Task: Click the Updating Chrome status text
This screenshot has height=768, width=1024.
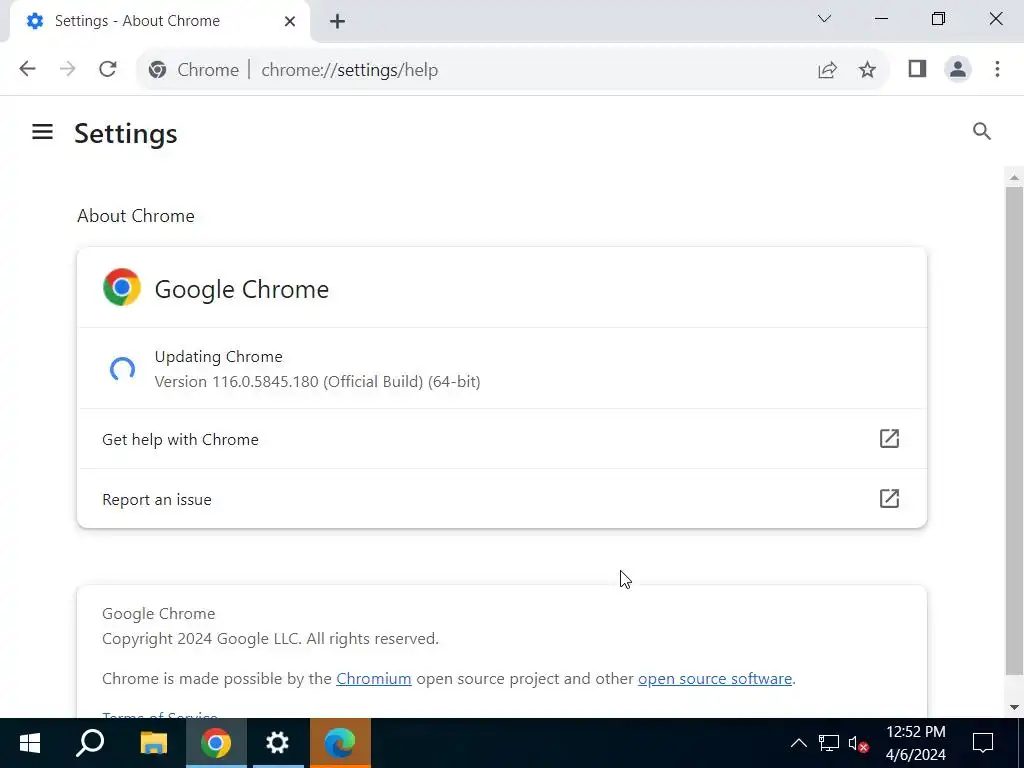Action: coord(219,357)
